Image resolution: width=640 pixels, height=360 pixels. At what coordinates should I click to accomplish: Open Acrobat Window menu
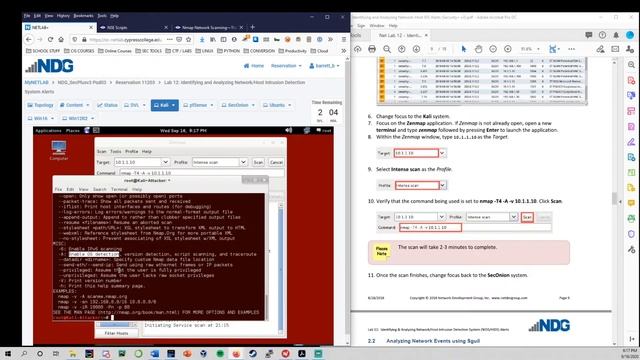tap(376, 25)
